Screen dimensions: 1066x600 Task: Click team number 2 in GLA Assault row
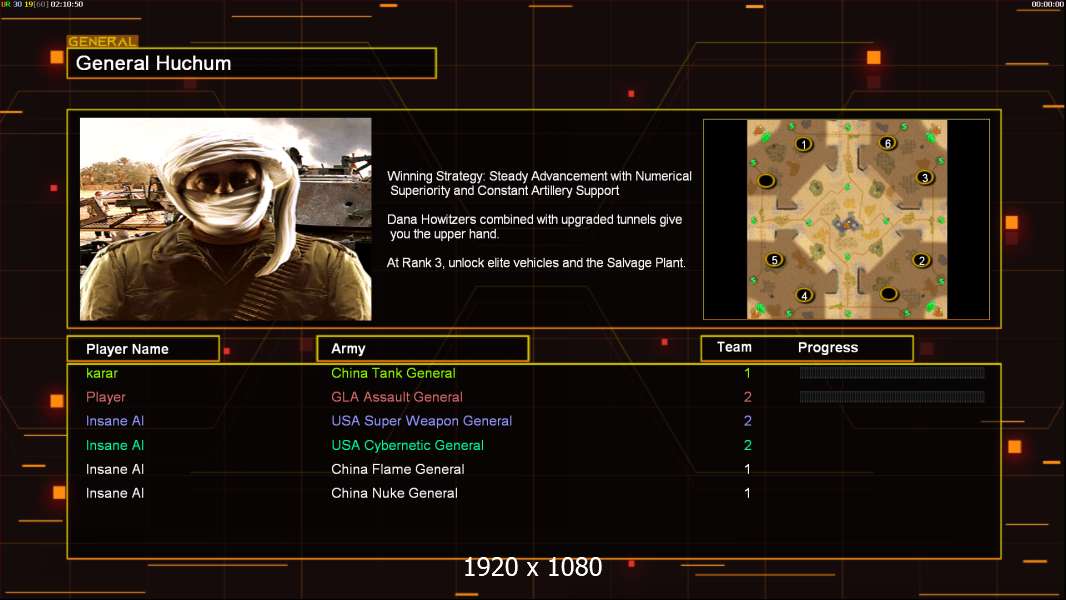[x=747, y=397]
